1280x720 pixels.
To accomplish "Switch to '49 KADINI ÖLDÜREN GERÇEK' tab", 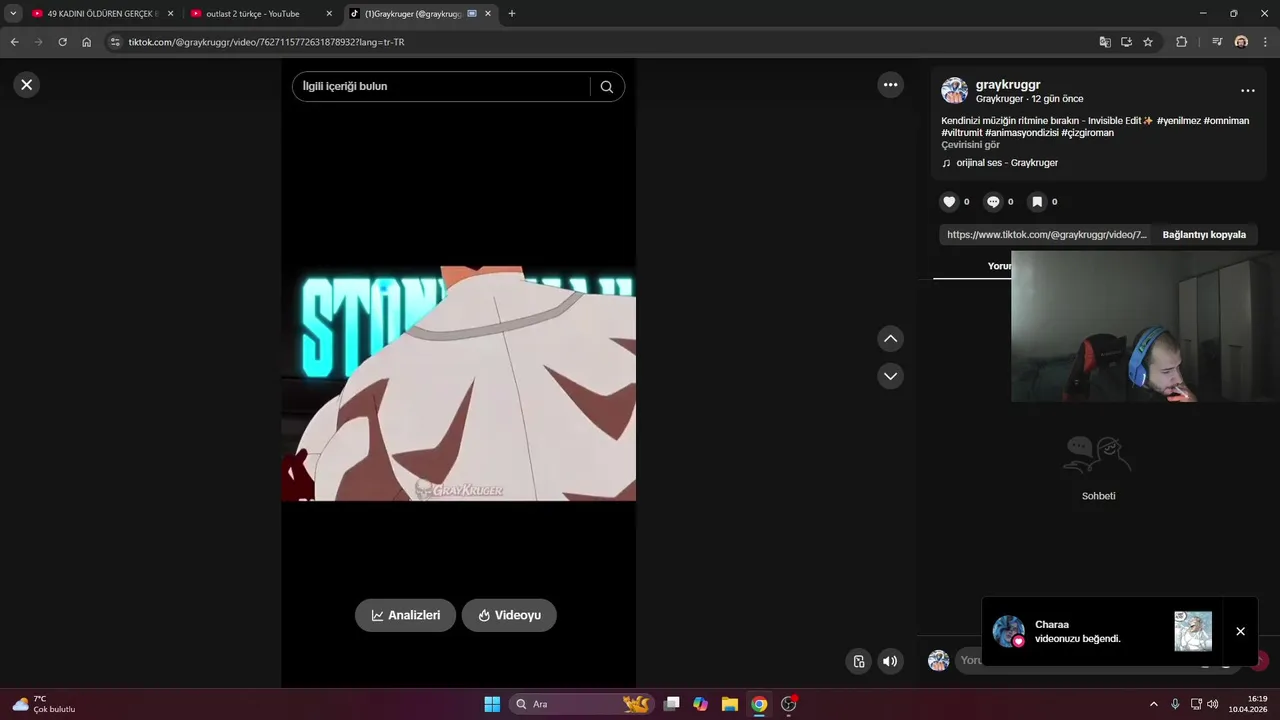I will pyautogui.click(x=102, y=14).
